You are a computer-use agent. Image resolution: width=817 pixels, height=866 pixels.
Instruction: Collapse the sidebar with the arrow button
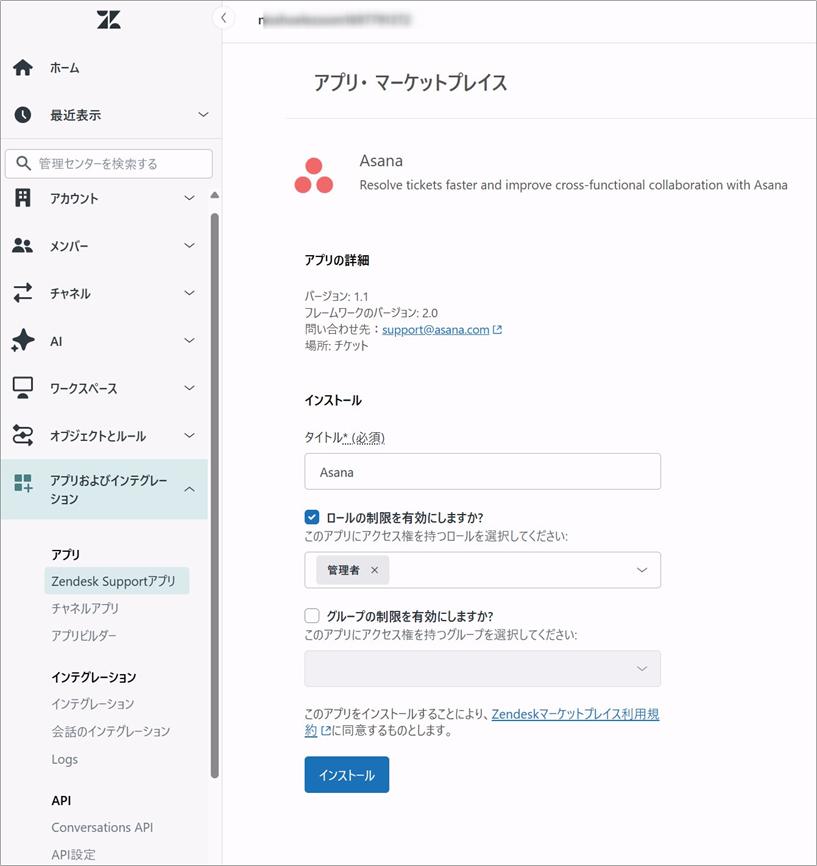coord(223,18)
